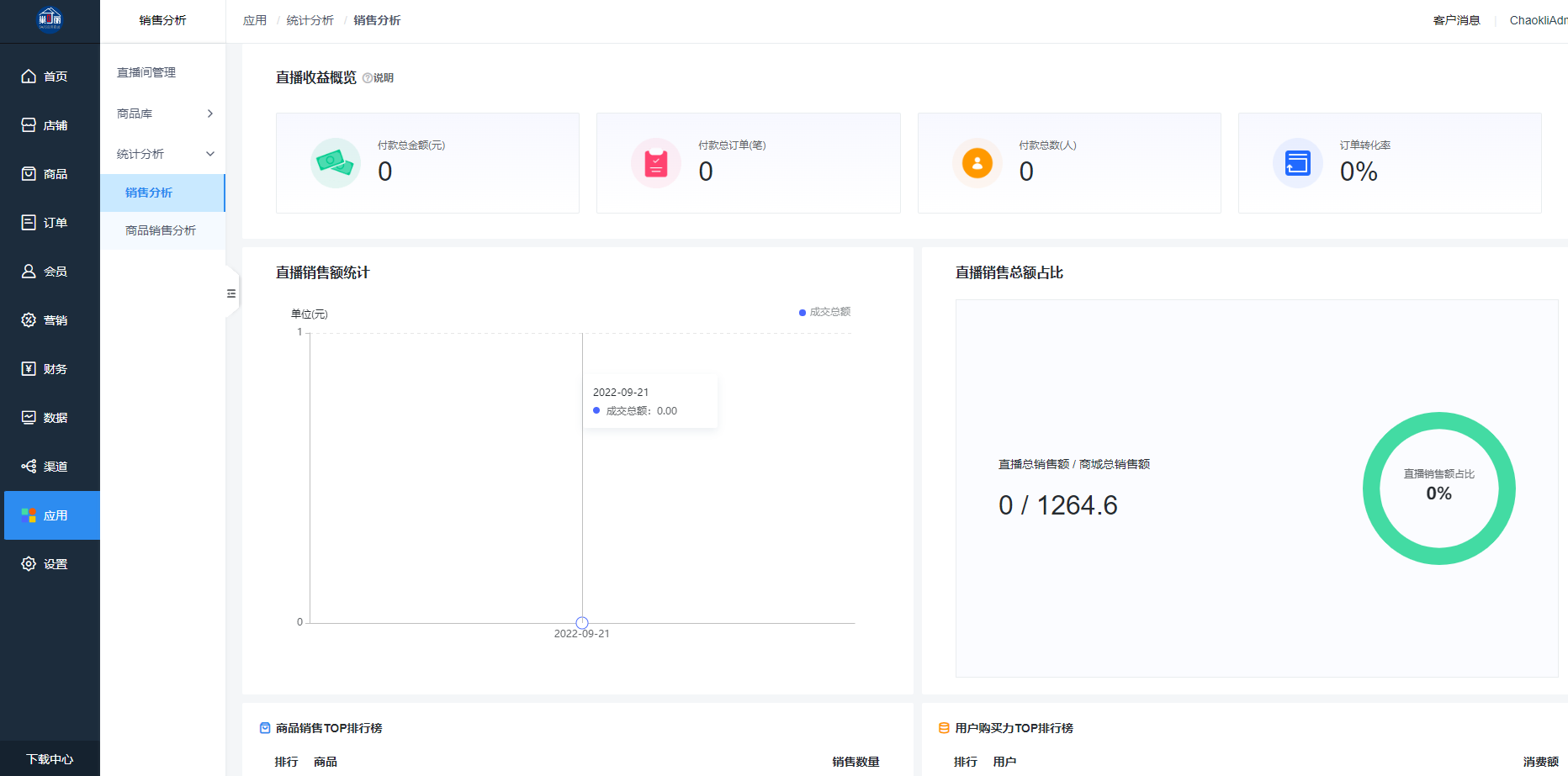Click the marketing (营销) sidebar icon
This screenshot has width=1568, height=776.
(29, 320)
